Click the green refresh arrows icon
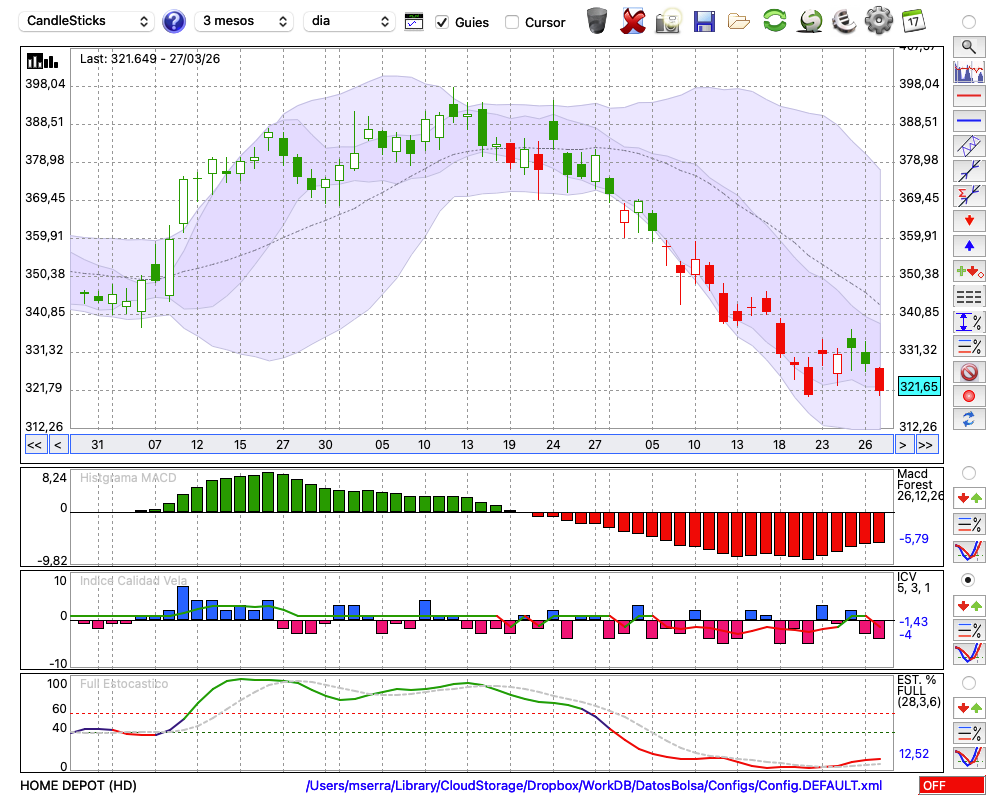The image size is (1000, 800). pos(774,20)
